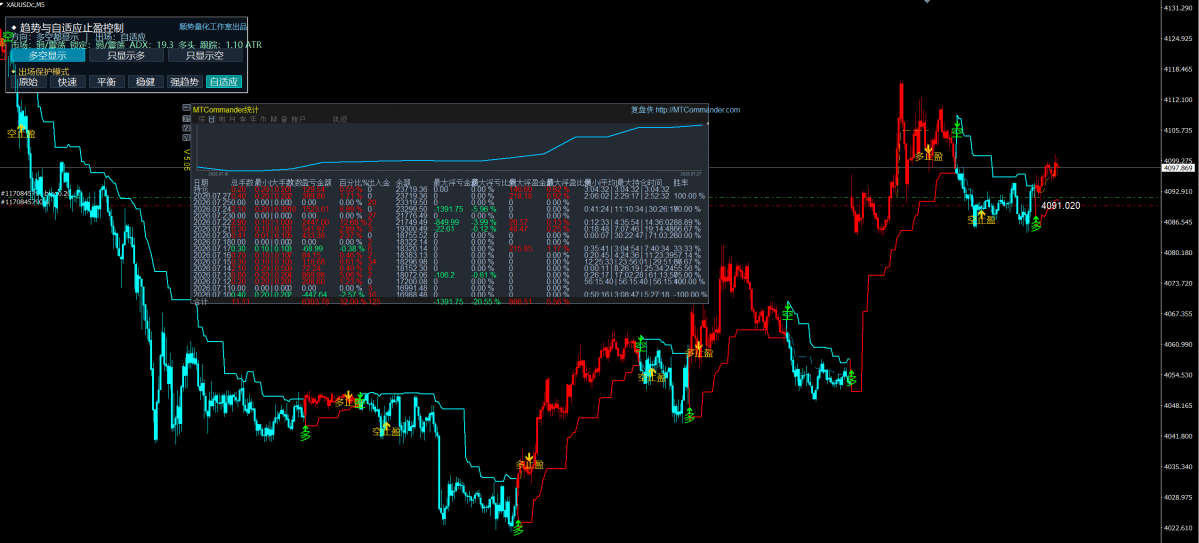The width and height of the screenshot is (1199, 543).
Task: Click the 1523.01 profit cell
Action: (316, 209)
